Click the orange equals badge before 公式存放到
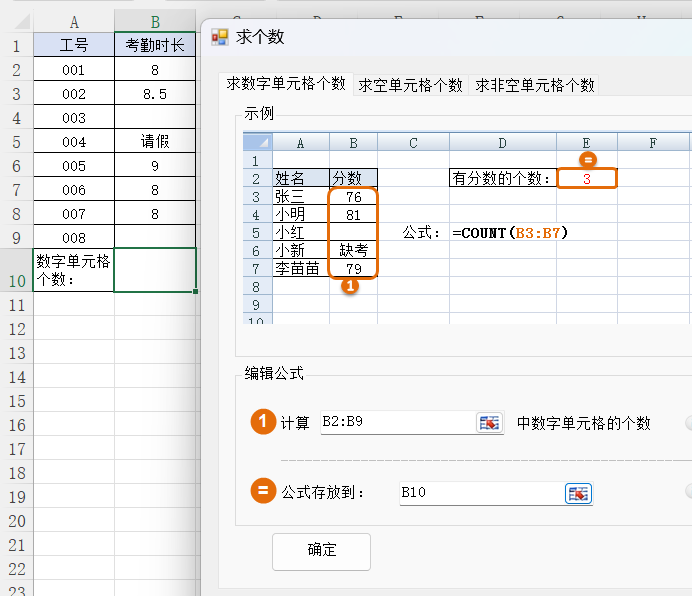 click(x=262, y=491)
